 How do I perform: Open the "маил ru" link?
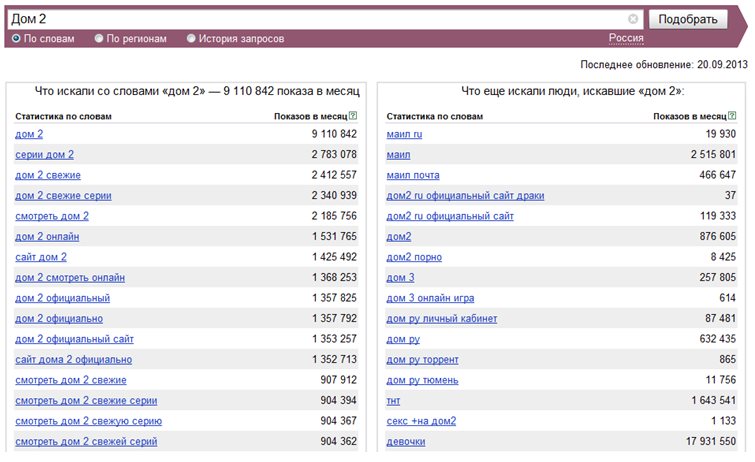[x=404, y=134]
